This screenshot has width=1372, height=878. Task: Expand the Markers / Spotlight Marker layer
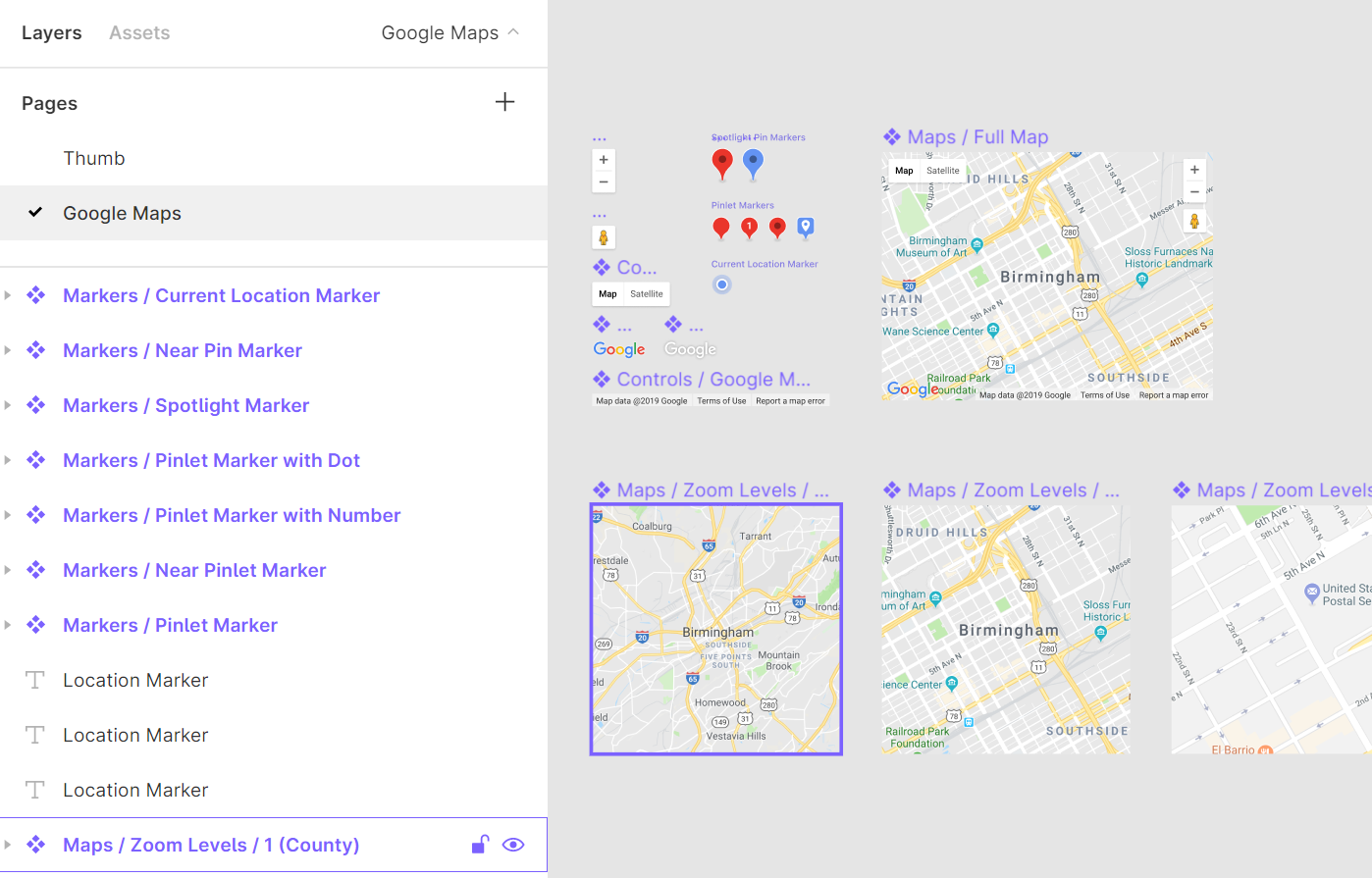pos(8,405)
